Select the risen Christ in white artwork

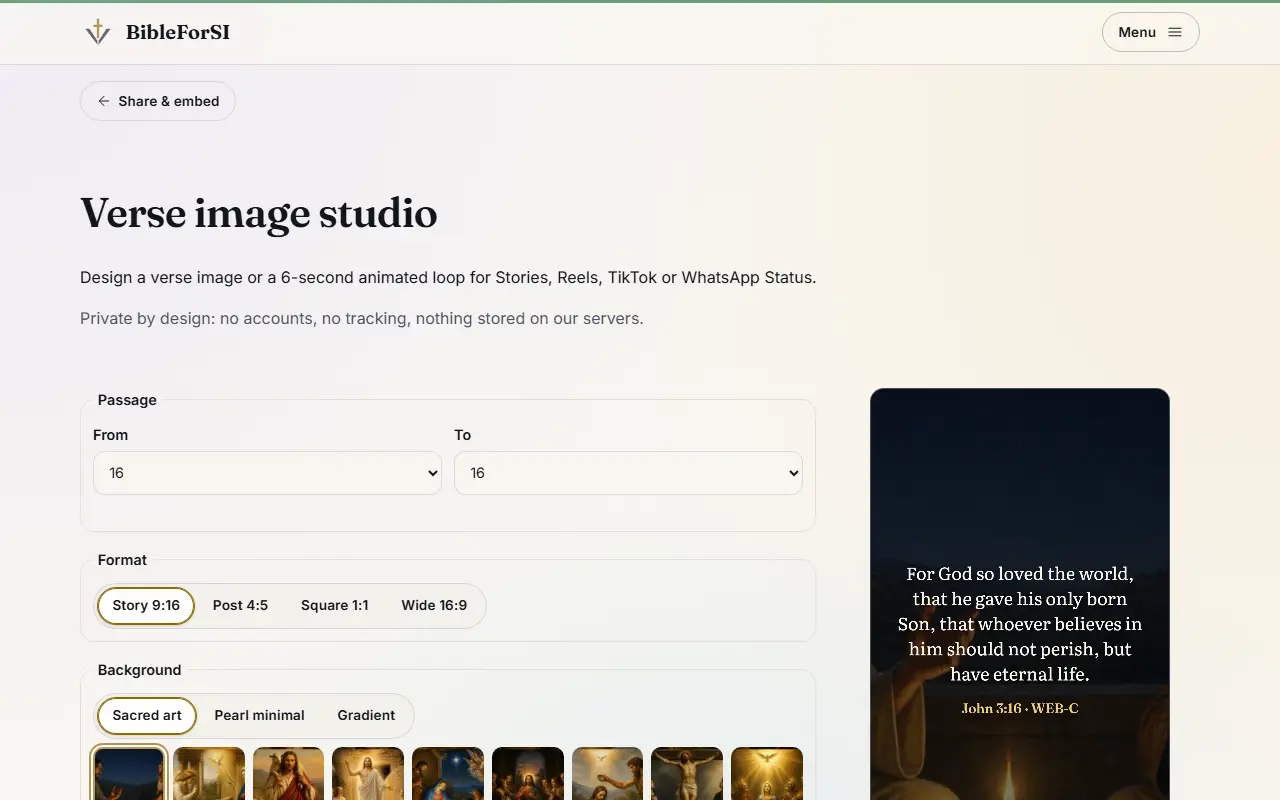point(368,774)
